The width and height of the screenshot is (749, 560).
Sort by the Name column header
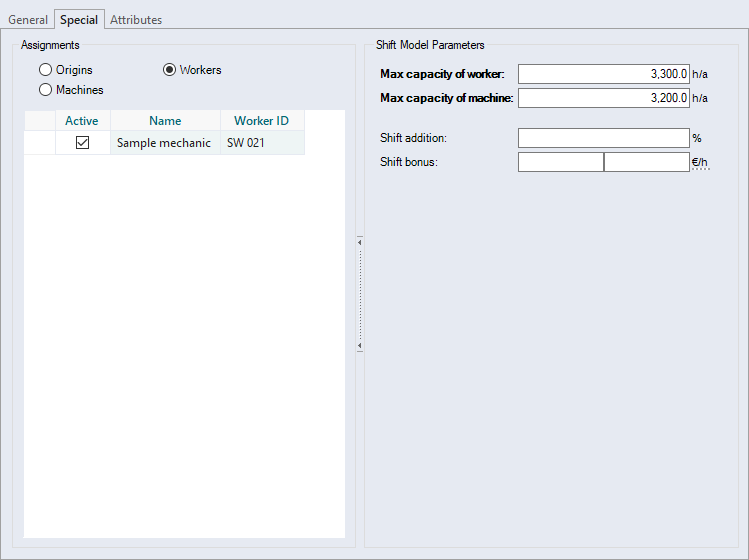[165, 121]
